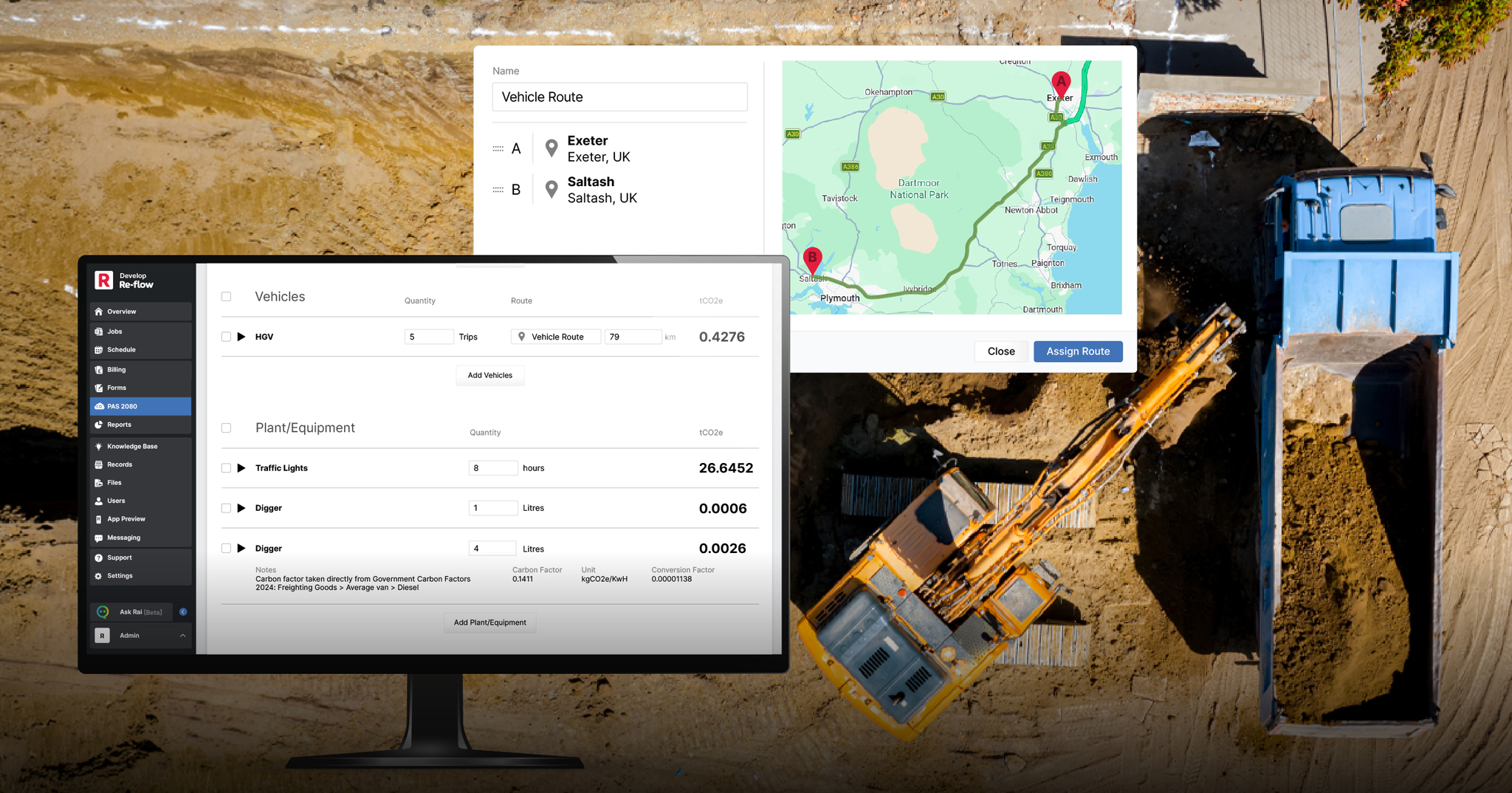Click the location pin beside Exeter
1512x793 pixels.
pos(551,148)
